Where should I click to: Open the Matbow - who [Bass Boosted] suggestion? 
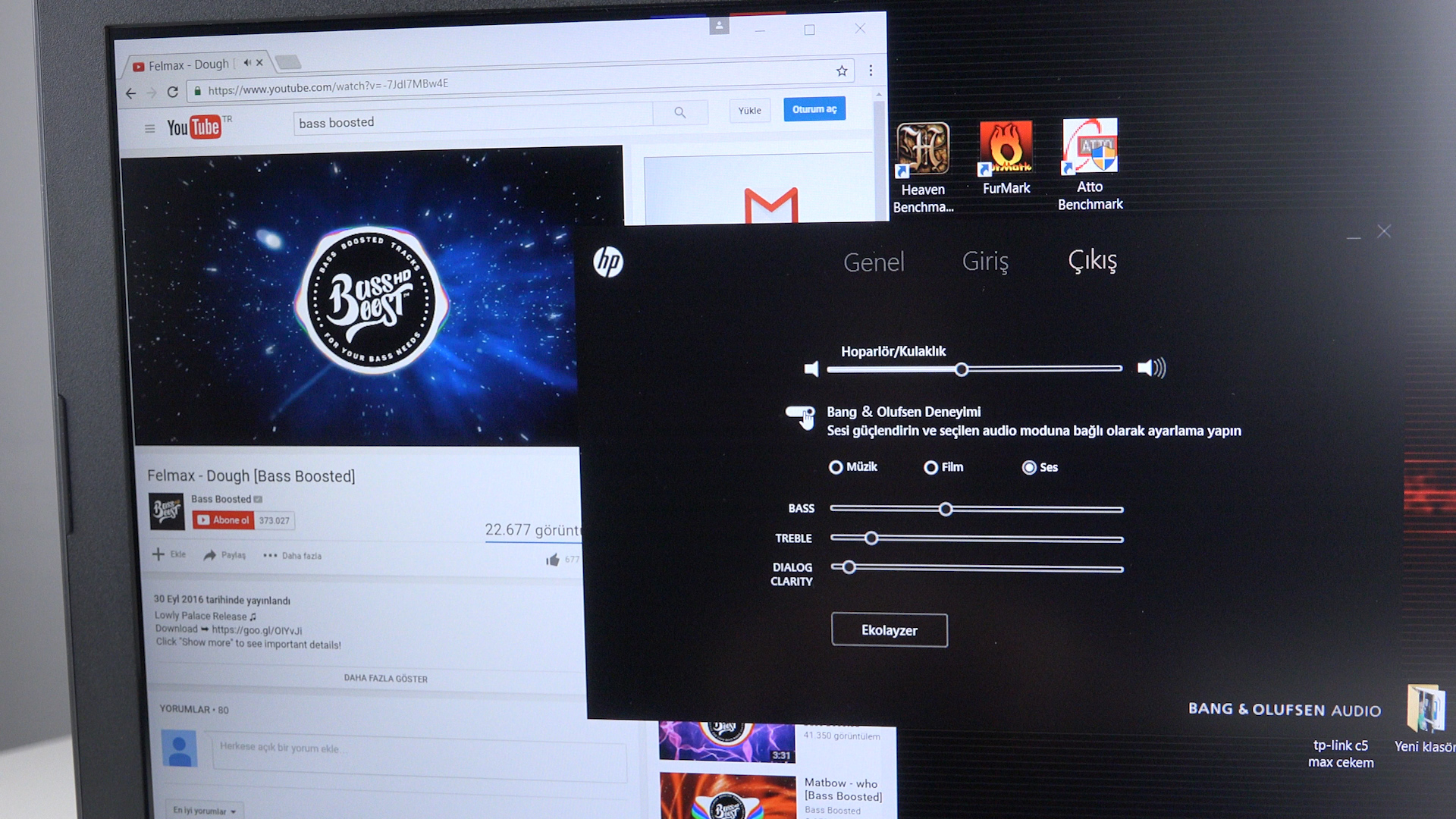click(843, 789)
